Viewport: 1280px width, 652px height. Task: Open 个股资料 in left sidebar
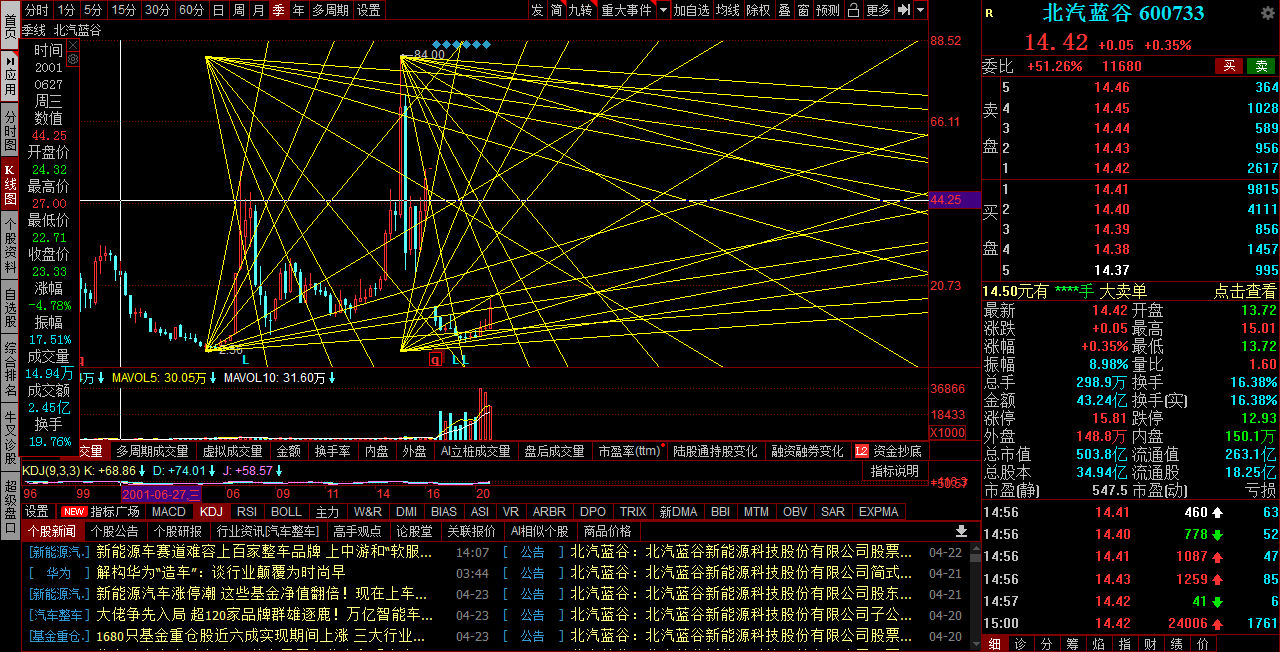[x=10, y=245]
